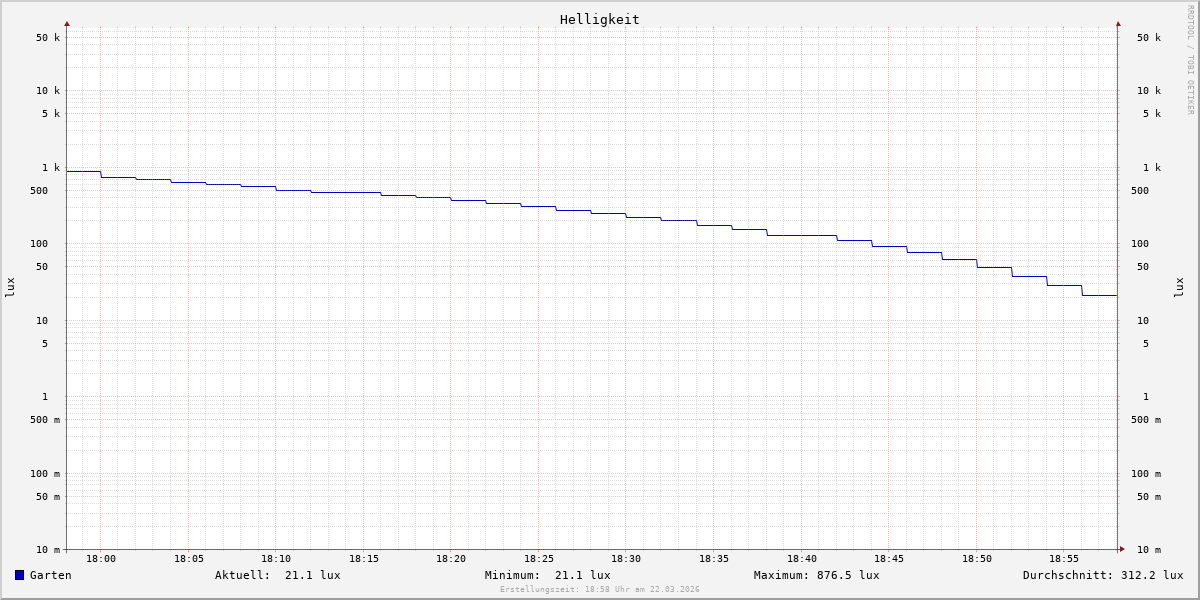Click the "Minimum: 21.1 lux" statistic
This screenshot has height=600, width=1200.
(548, 575)
